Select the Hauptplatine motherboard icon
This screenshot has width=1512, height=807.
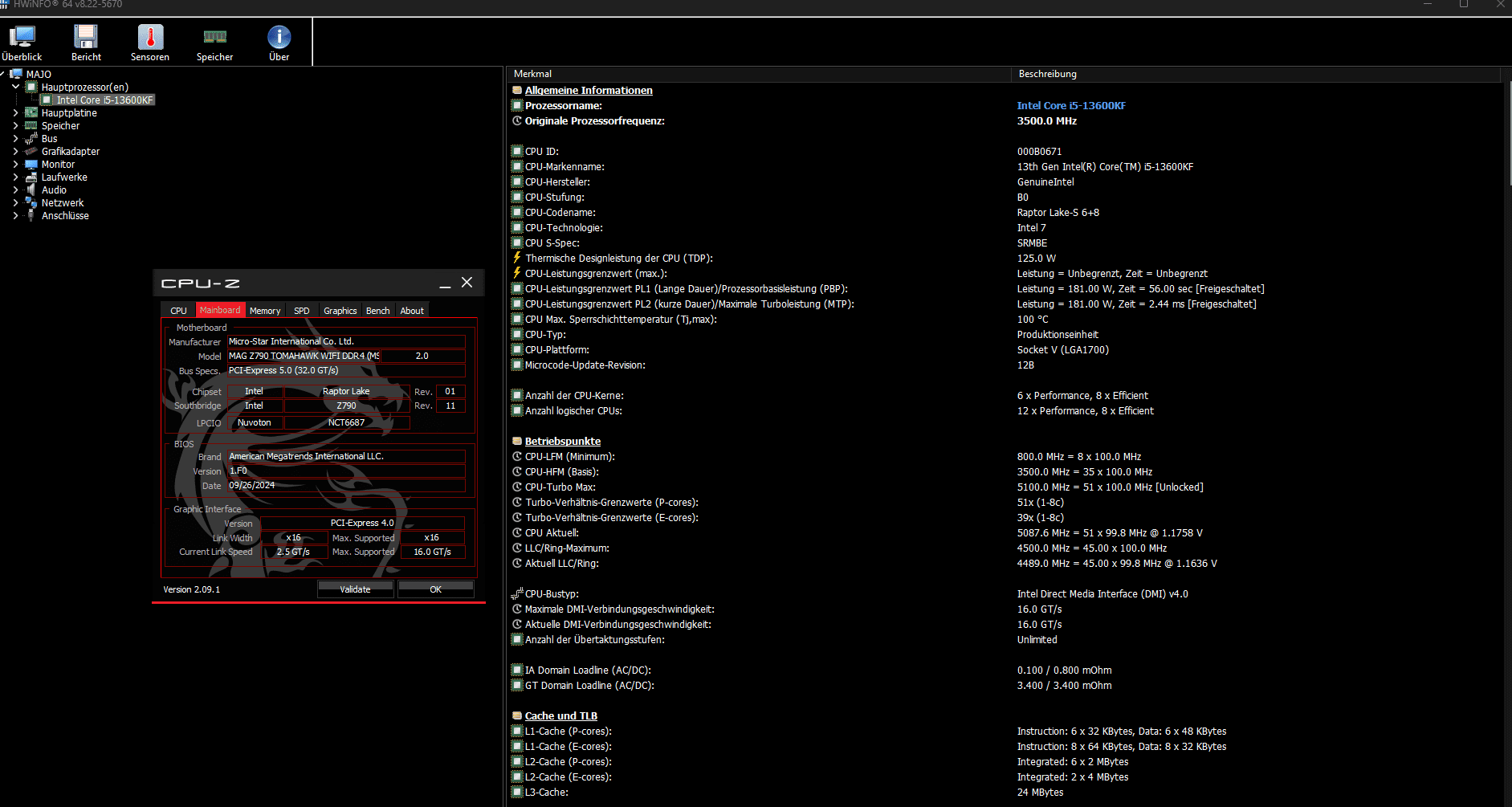pos(31,112)
